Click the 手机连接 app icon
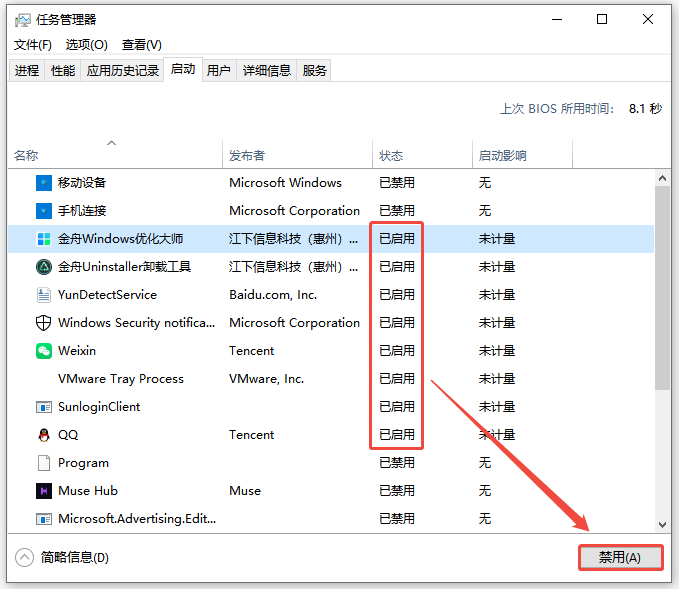Viewport: 679px width, 589px height. coord(43,211)
